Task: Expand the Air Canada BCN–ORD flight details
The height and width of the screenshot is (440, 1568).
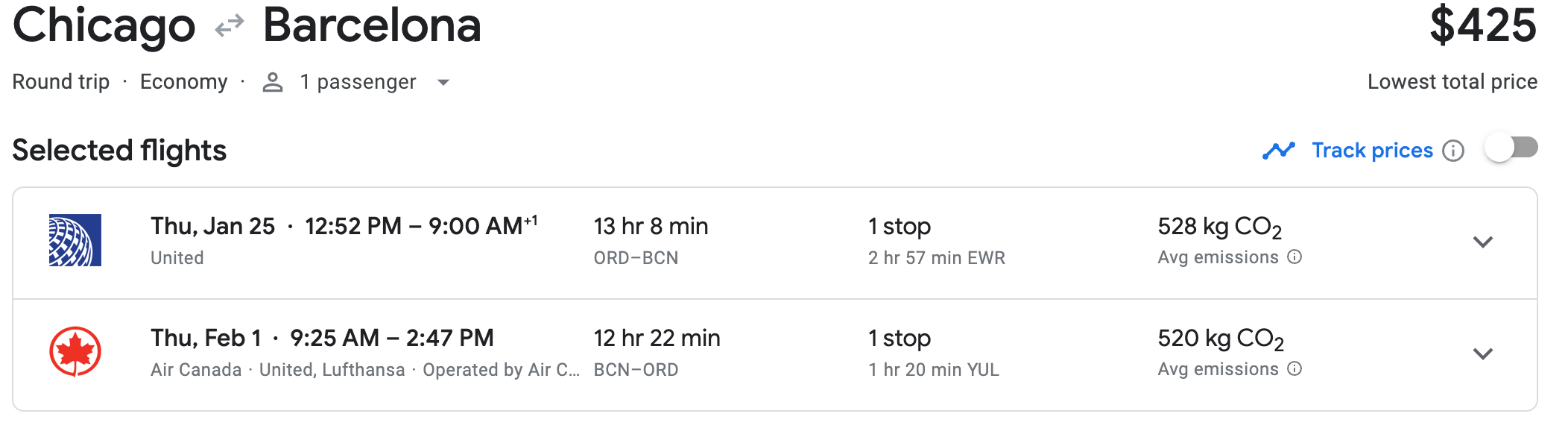Action: click(x=1483, y=353)
